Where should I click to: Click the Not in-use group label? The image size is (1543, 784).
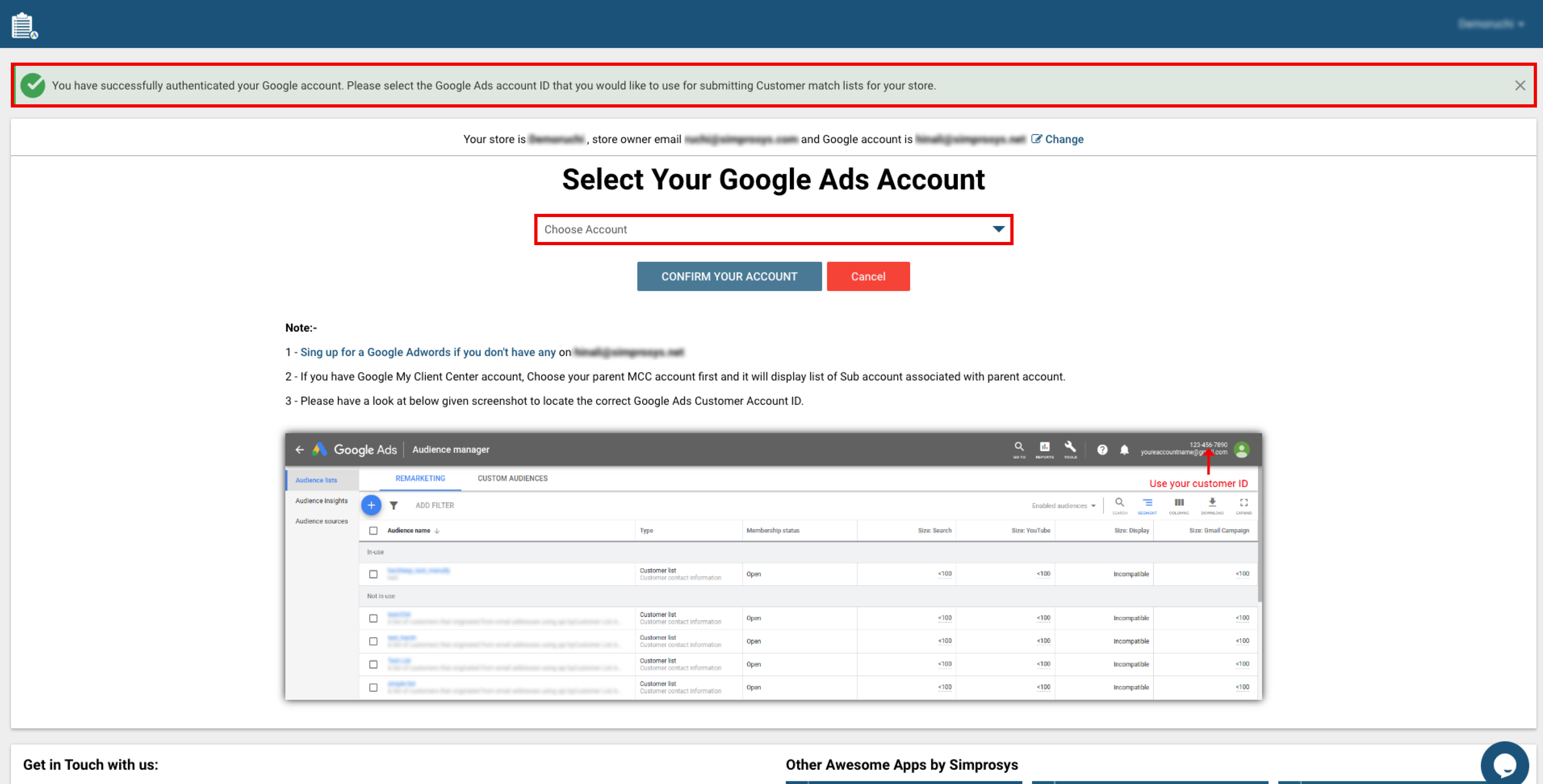coord(381,596)
